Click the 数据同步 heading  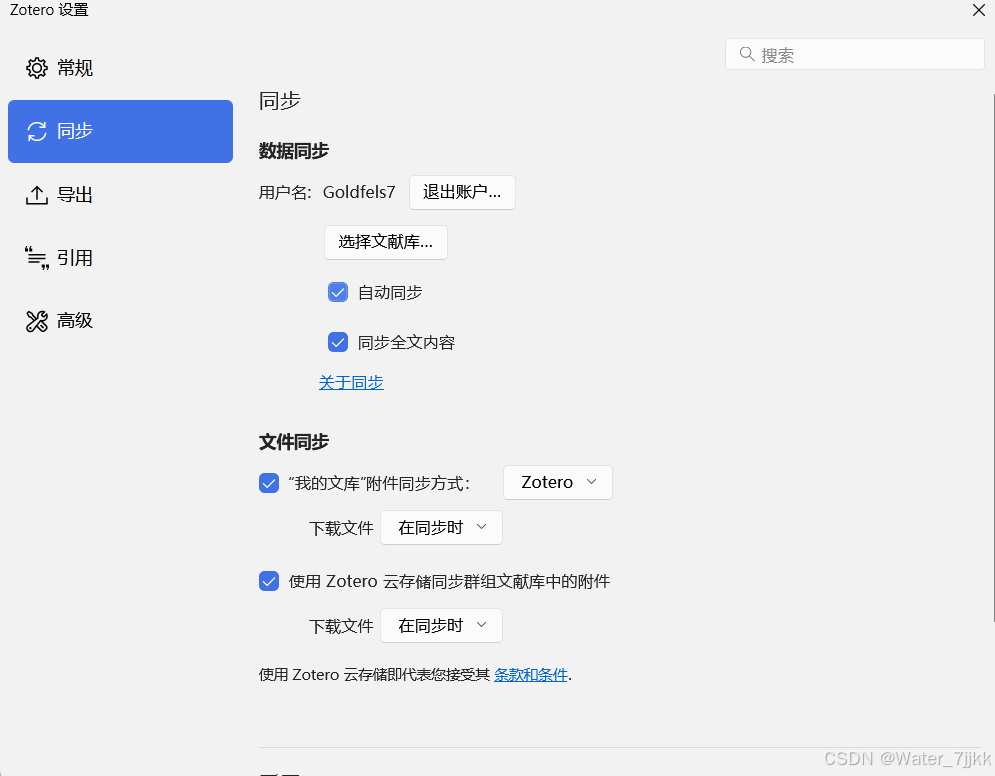point(294,151)
